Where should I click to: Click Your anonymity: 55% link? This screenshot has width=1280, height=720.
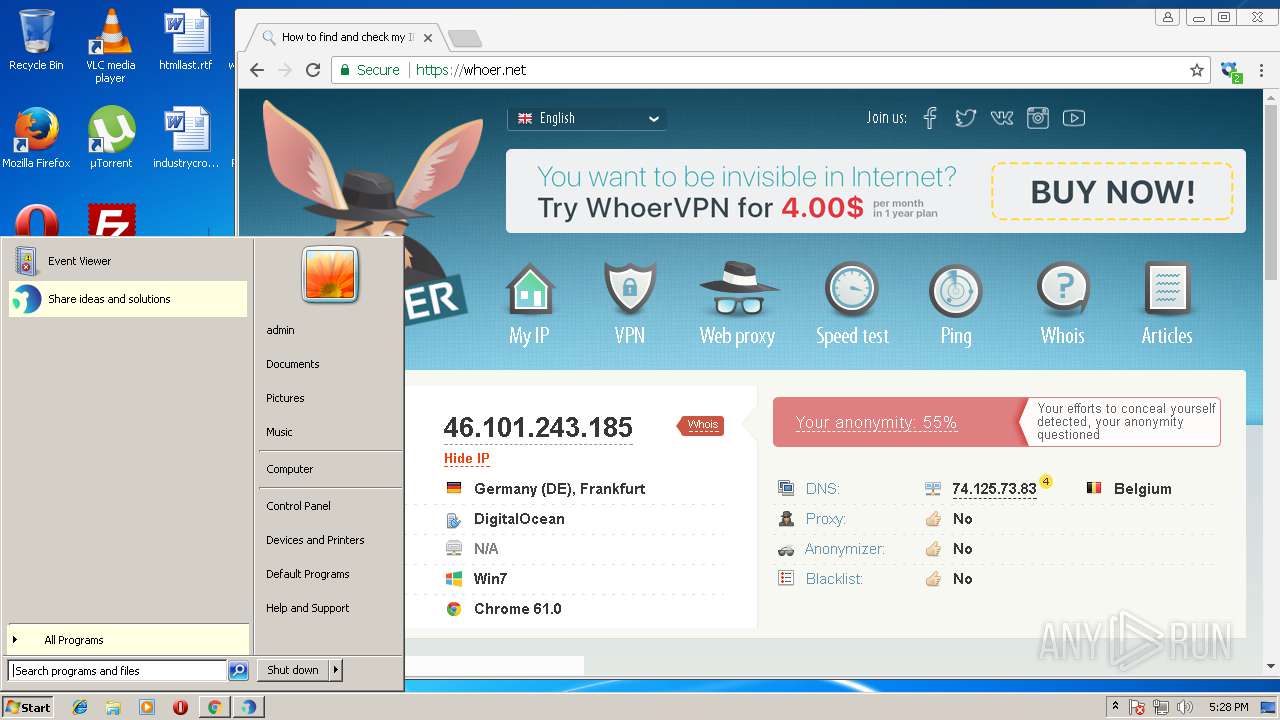(876, 423)
